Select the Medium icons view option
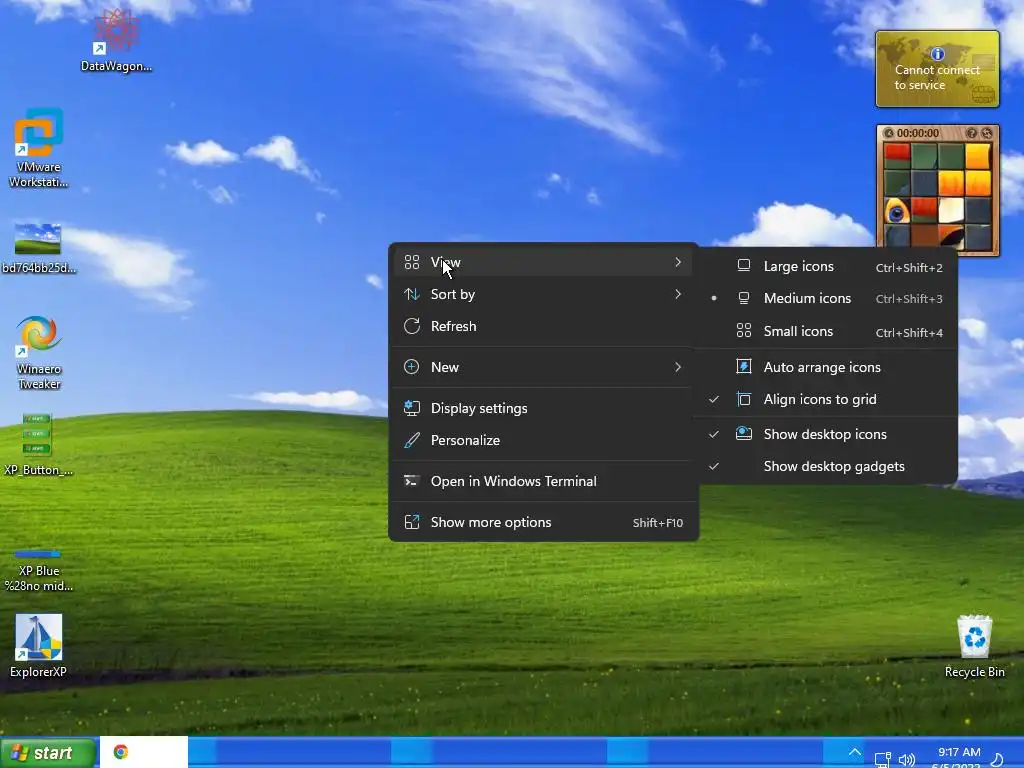1024x768 pixels. pyautogui.click(x=827, y=298)
